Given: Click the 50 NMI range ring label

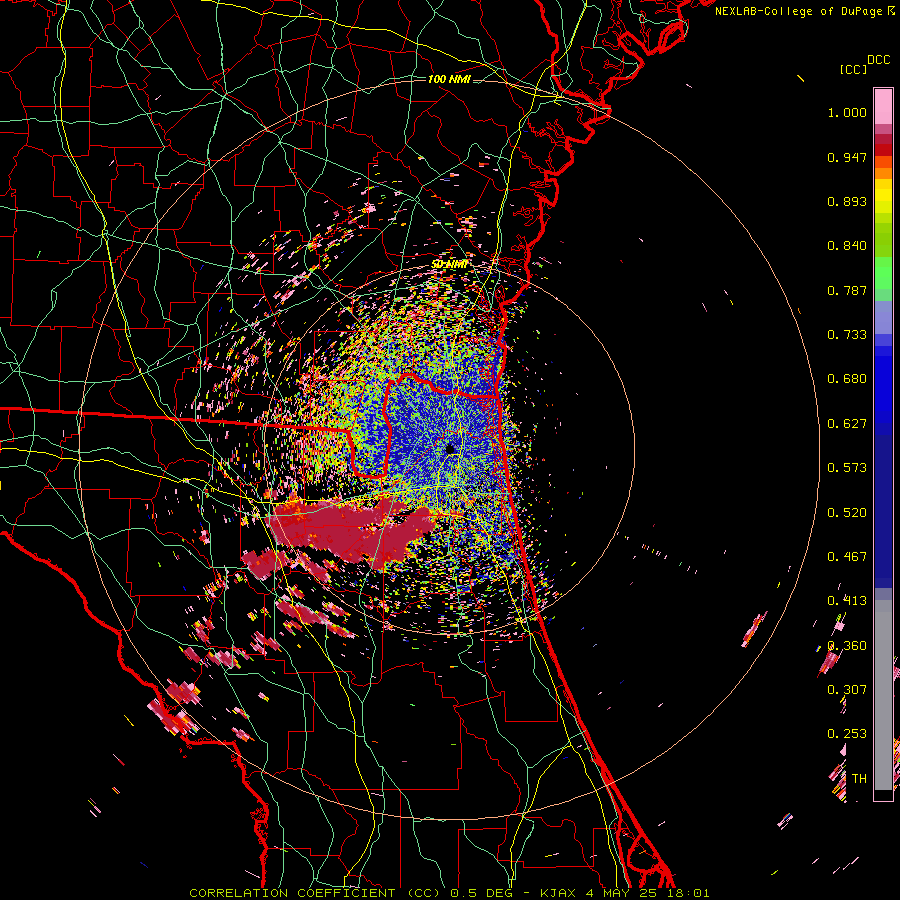Looking at the screenshot, I should [449, 265].
